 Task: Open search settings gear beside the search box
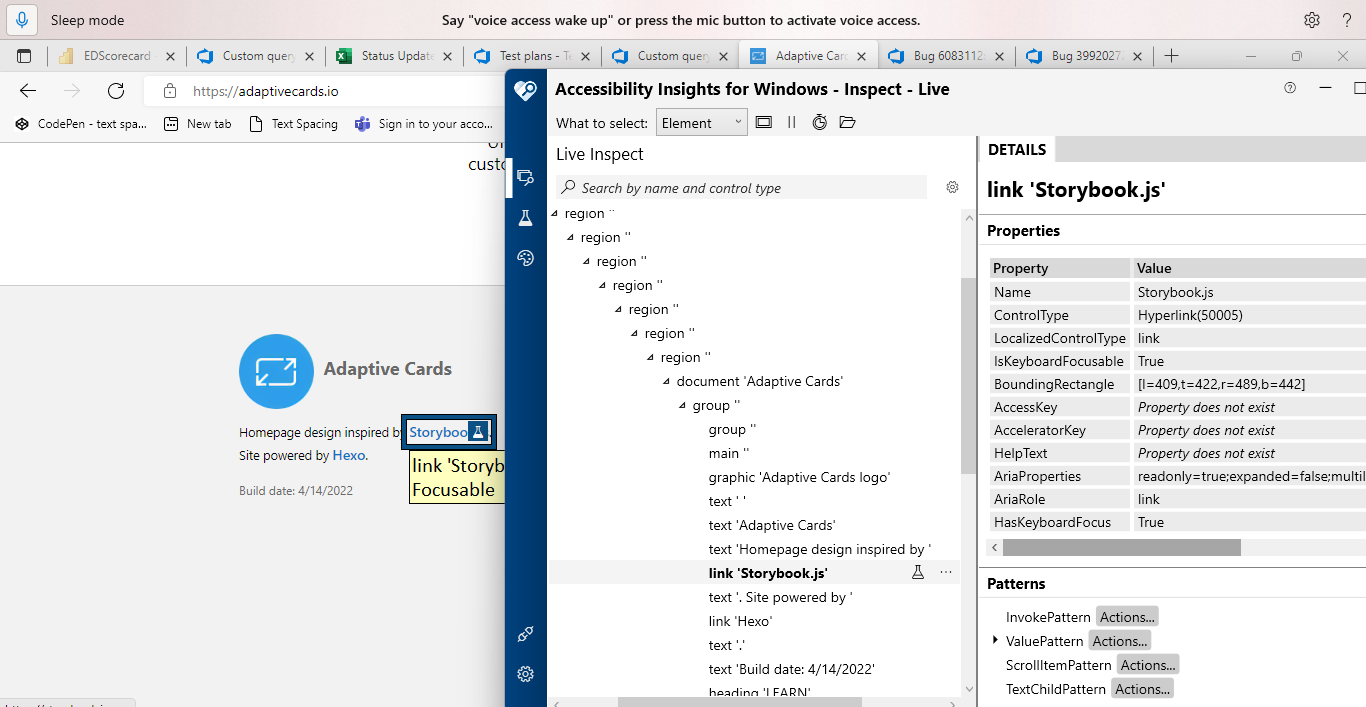952,187
